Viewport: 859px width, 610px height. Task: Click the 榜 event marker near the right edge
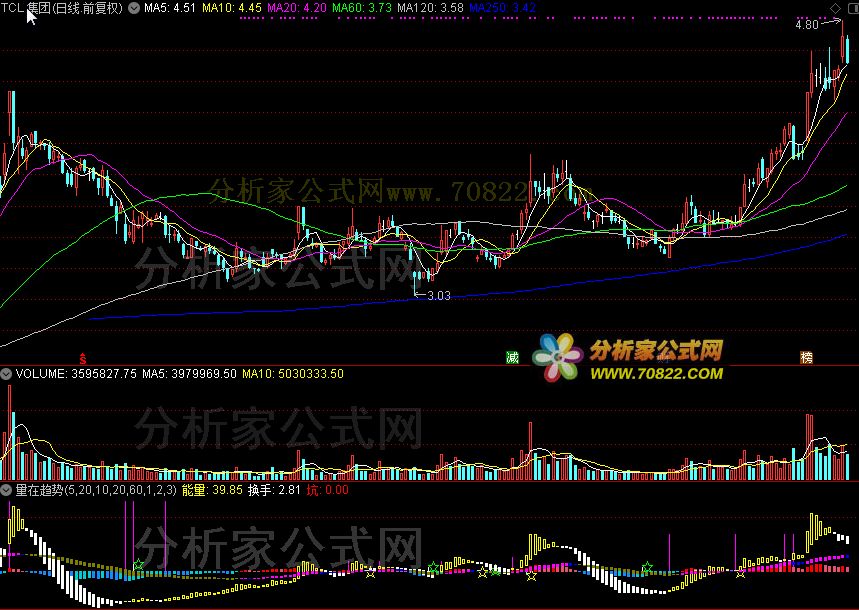806,358
